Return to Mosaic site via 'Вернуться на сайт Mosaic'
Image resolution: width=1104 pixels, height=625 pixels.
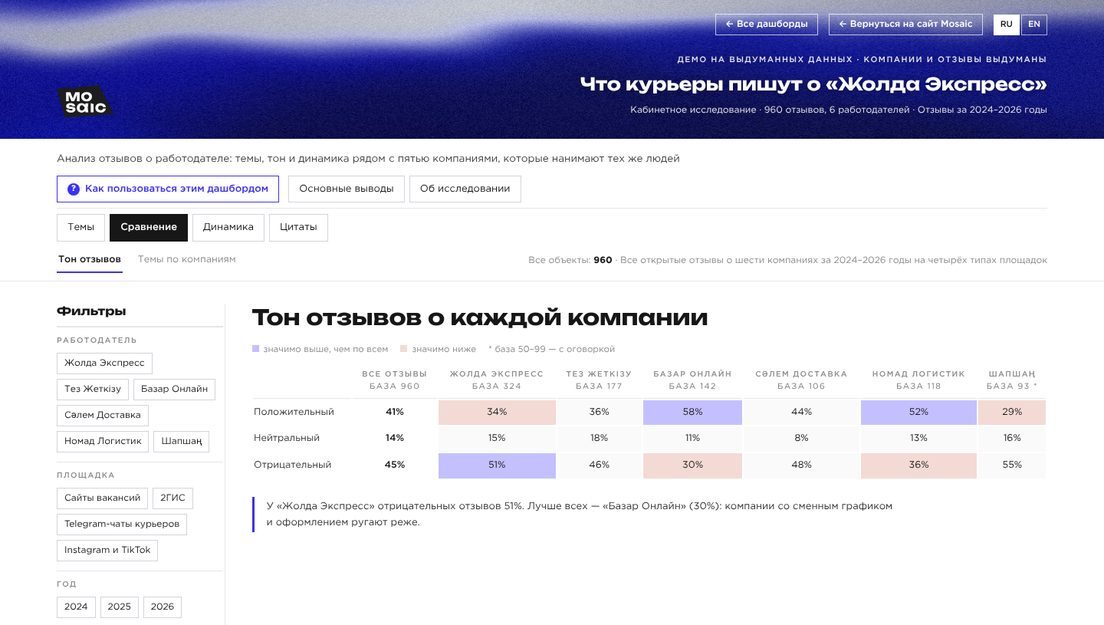[905, 24]
